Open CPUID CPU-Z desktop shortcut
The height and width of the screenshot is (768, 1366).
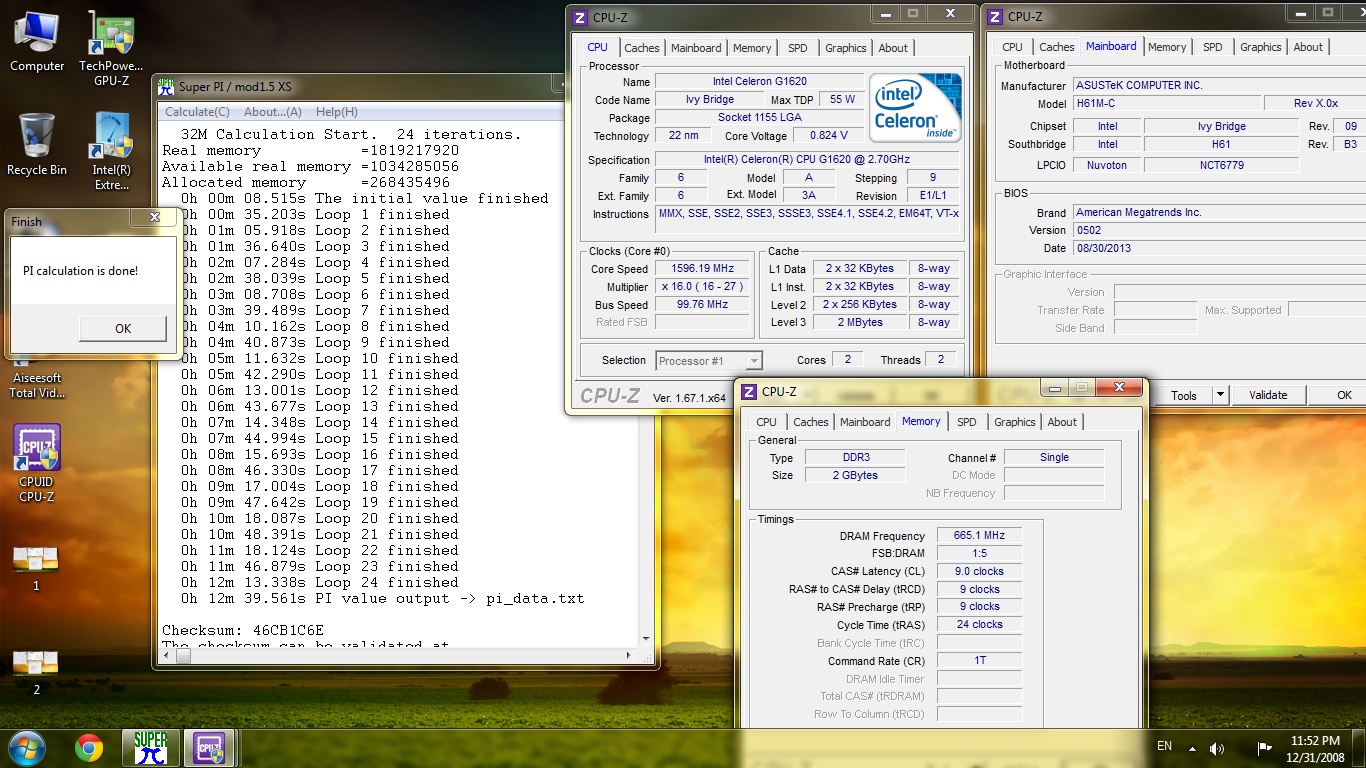click(37, 463)
